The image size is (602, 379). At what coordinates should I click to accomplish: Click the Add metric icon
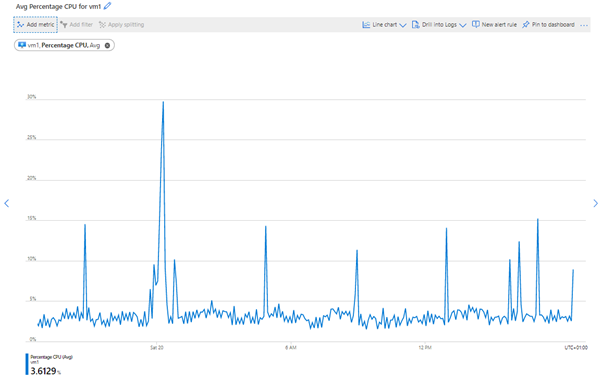coord(20,25)
